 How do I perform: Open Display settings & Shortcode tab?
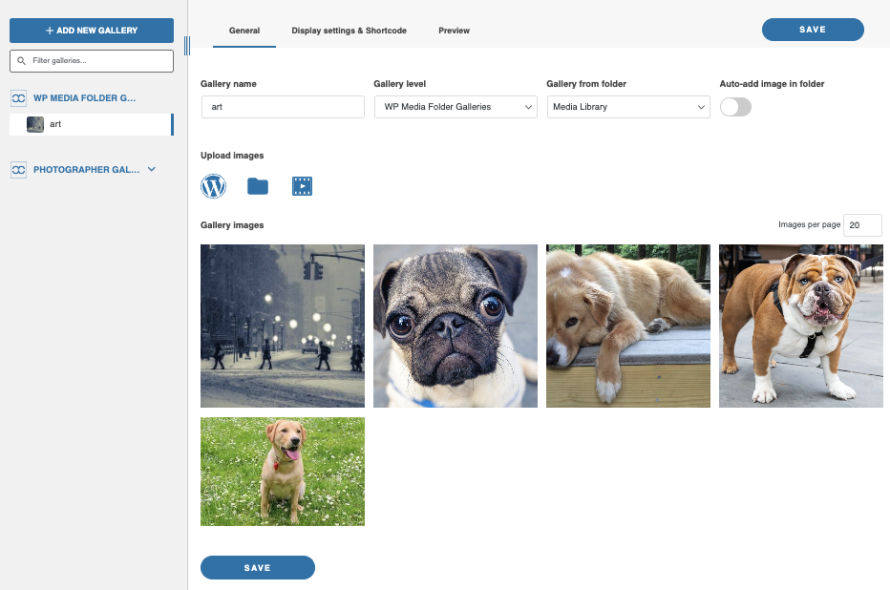[x=349, y=31]
